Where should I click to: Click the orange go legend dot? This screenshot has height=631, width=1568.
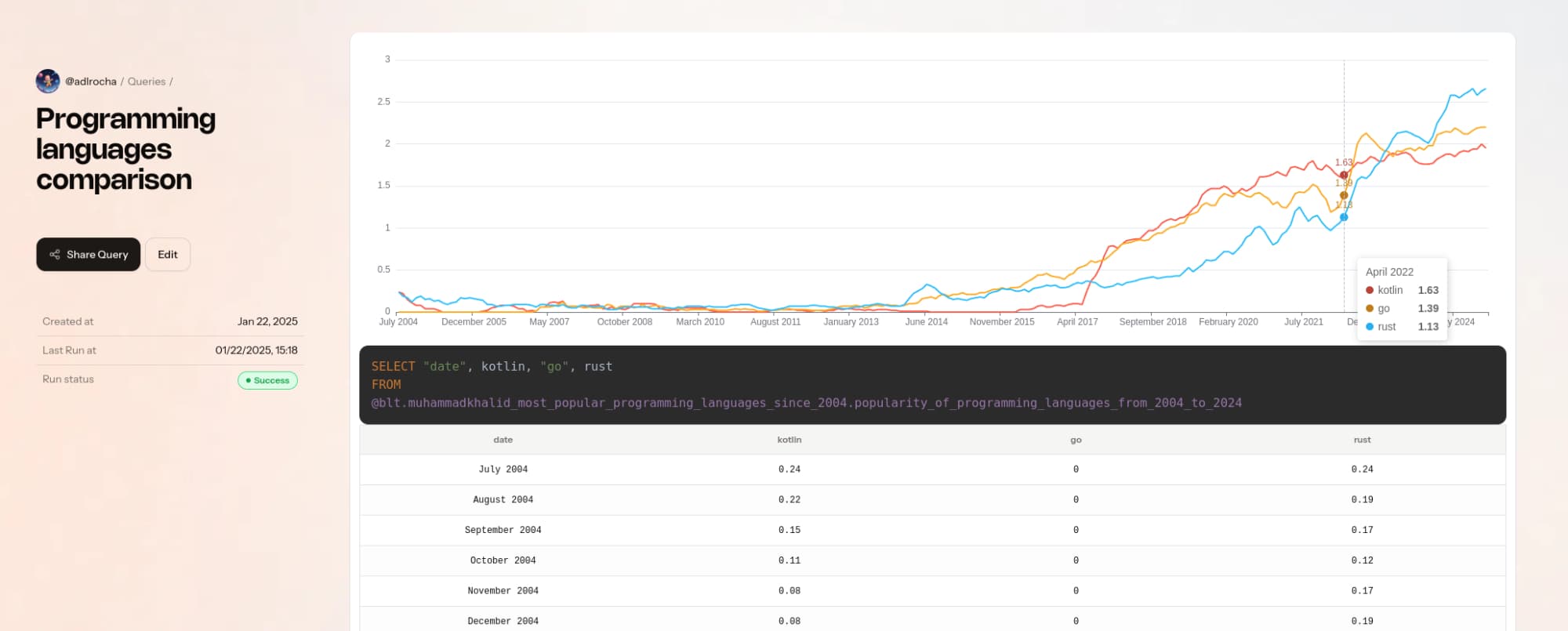pos(1370,309)
